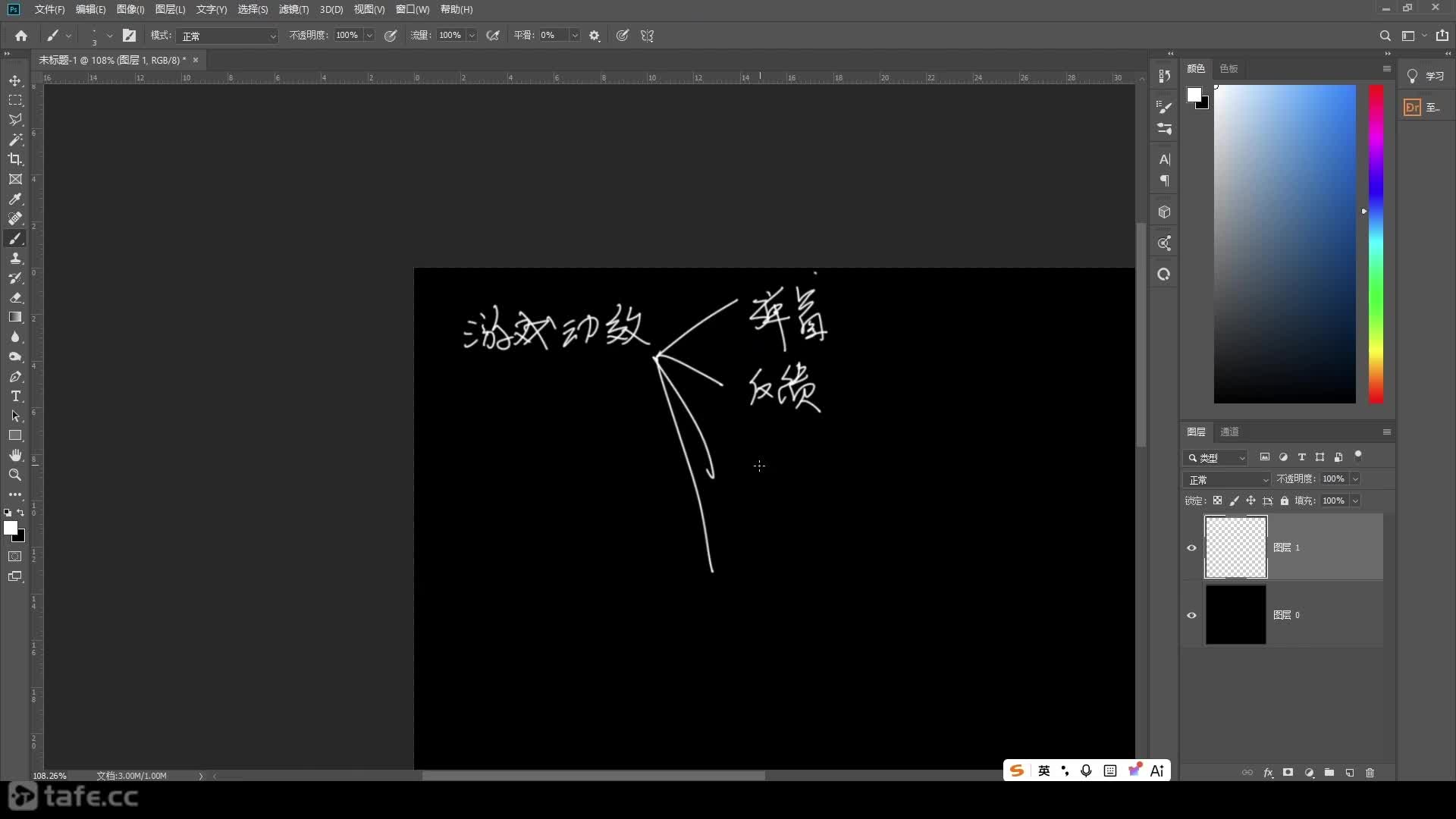The image size is (1456, 819).
Task: Open the 滤镜(T) menu
Action: (x=293, y=9)
